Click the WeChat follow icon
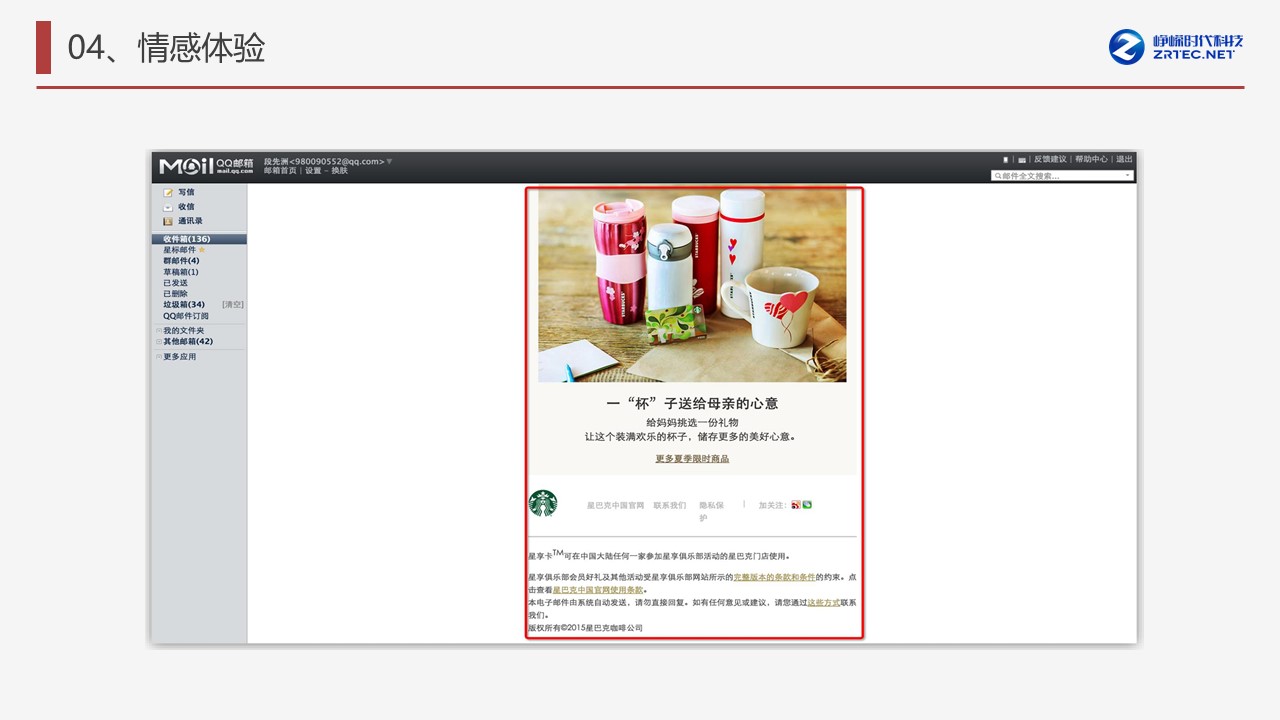Image resolution: width=1280 pixels, height=720 pixels. (807, 505)
